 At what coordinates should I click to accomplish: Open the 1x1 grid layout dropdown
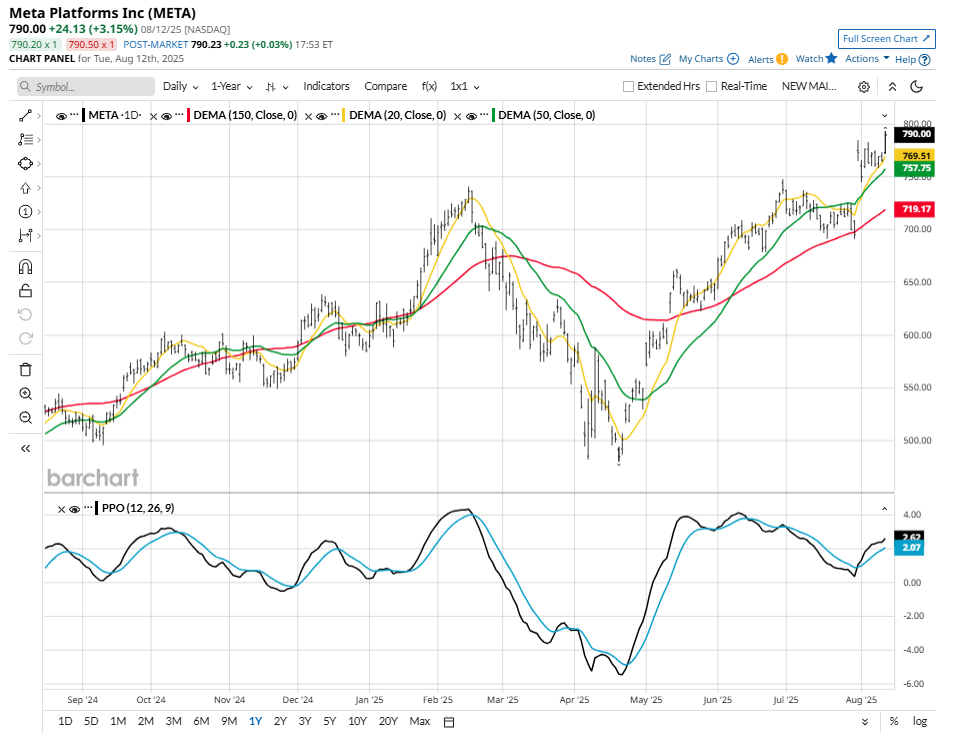click(x=464, y=86)
